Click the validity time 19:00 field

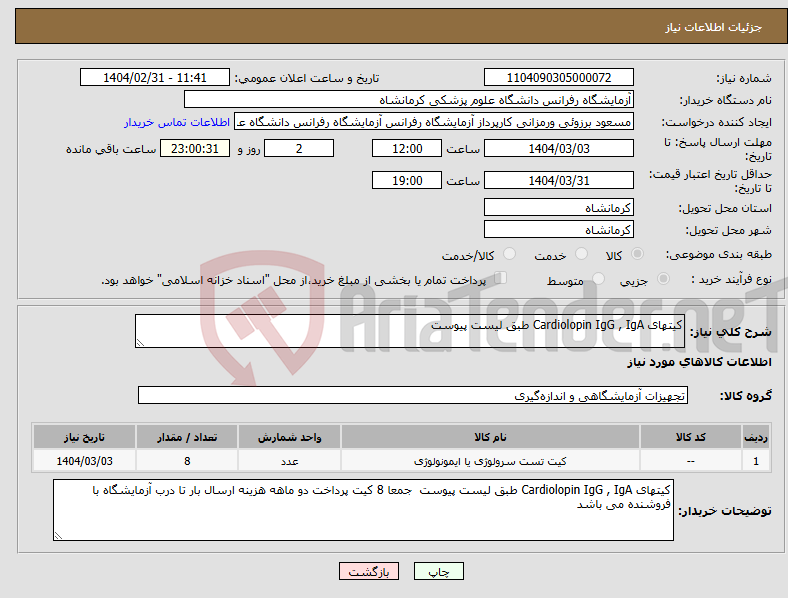407,180
